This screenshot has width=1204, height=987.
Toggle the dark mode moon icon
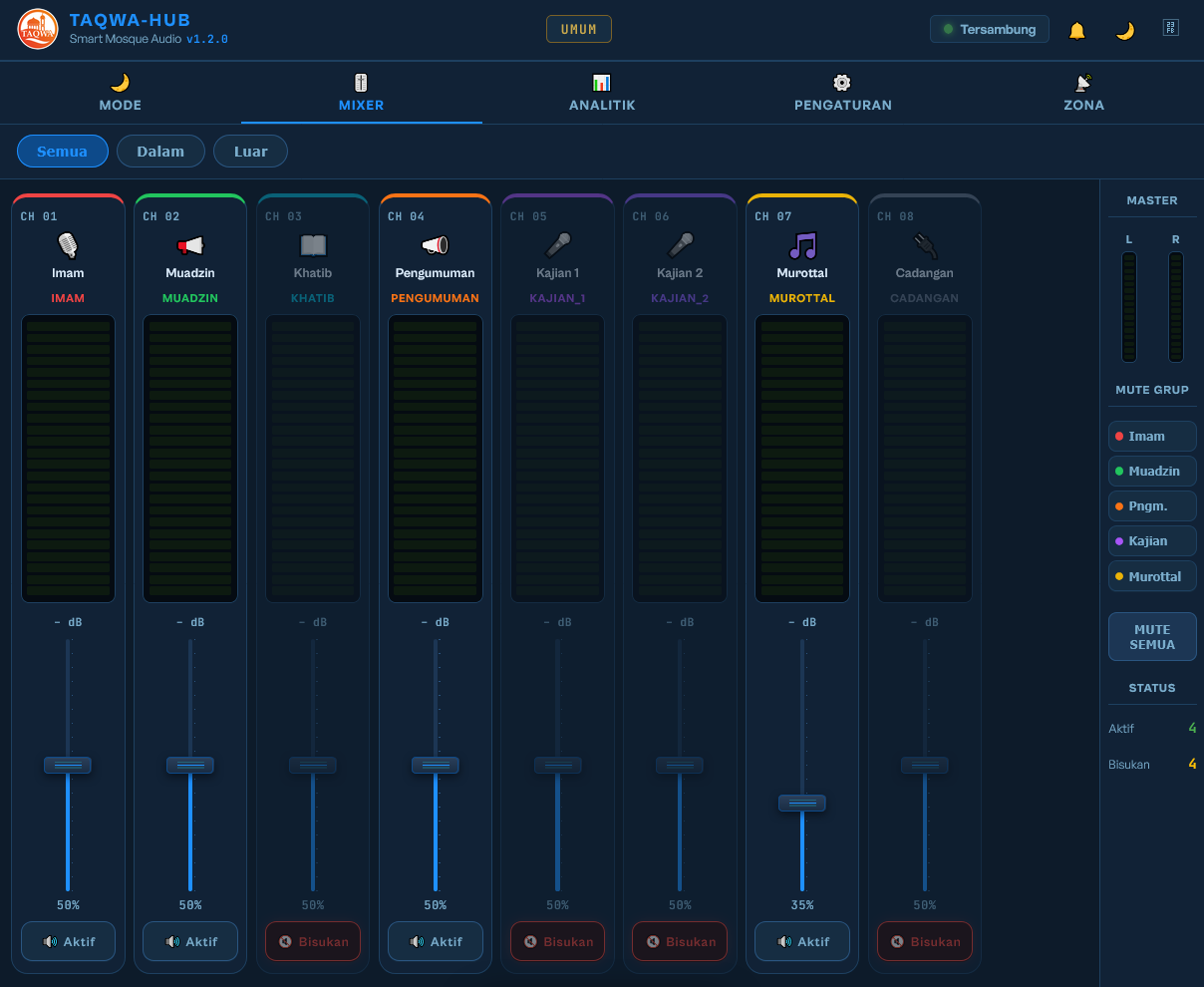(1124, 30)
